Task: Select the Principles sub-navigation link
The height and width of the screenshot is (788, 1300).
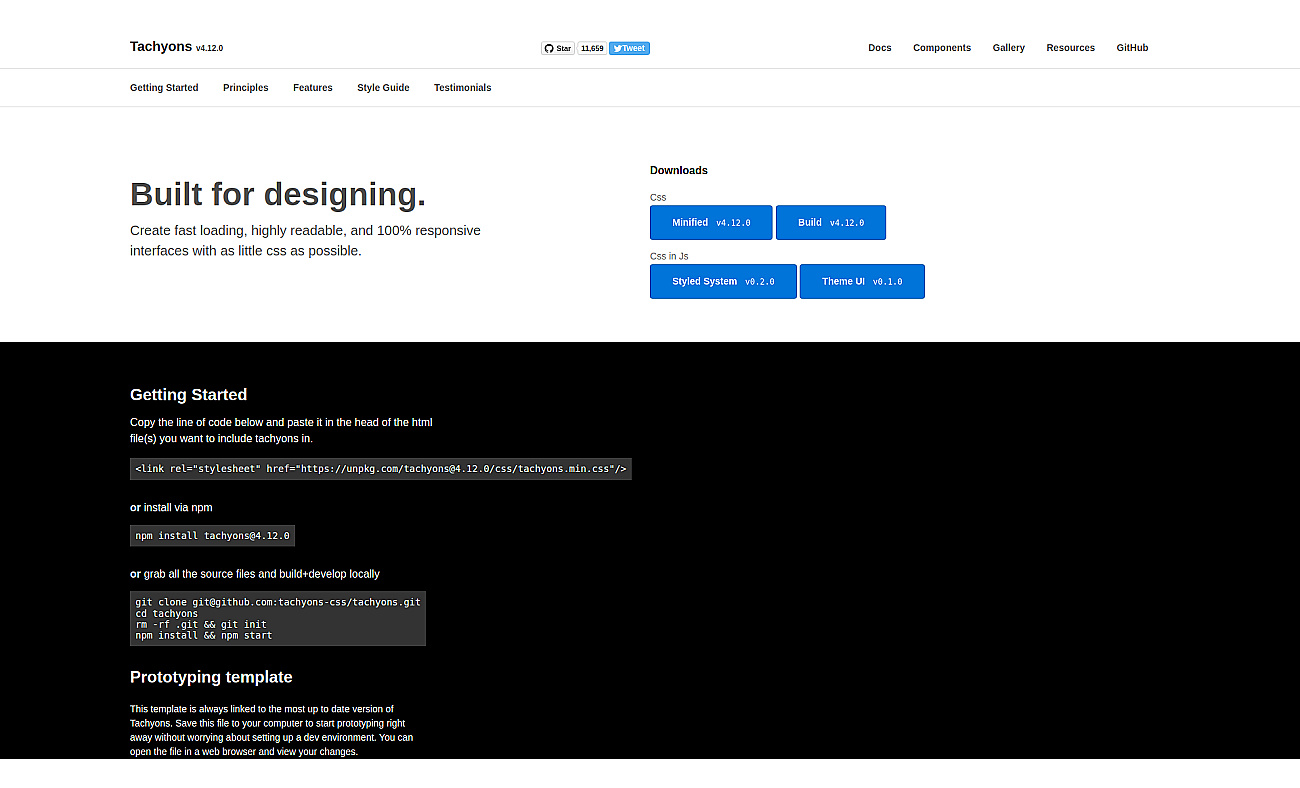Action: point(246,88)
